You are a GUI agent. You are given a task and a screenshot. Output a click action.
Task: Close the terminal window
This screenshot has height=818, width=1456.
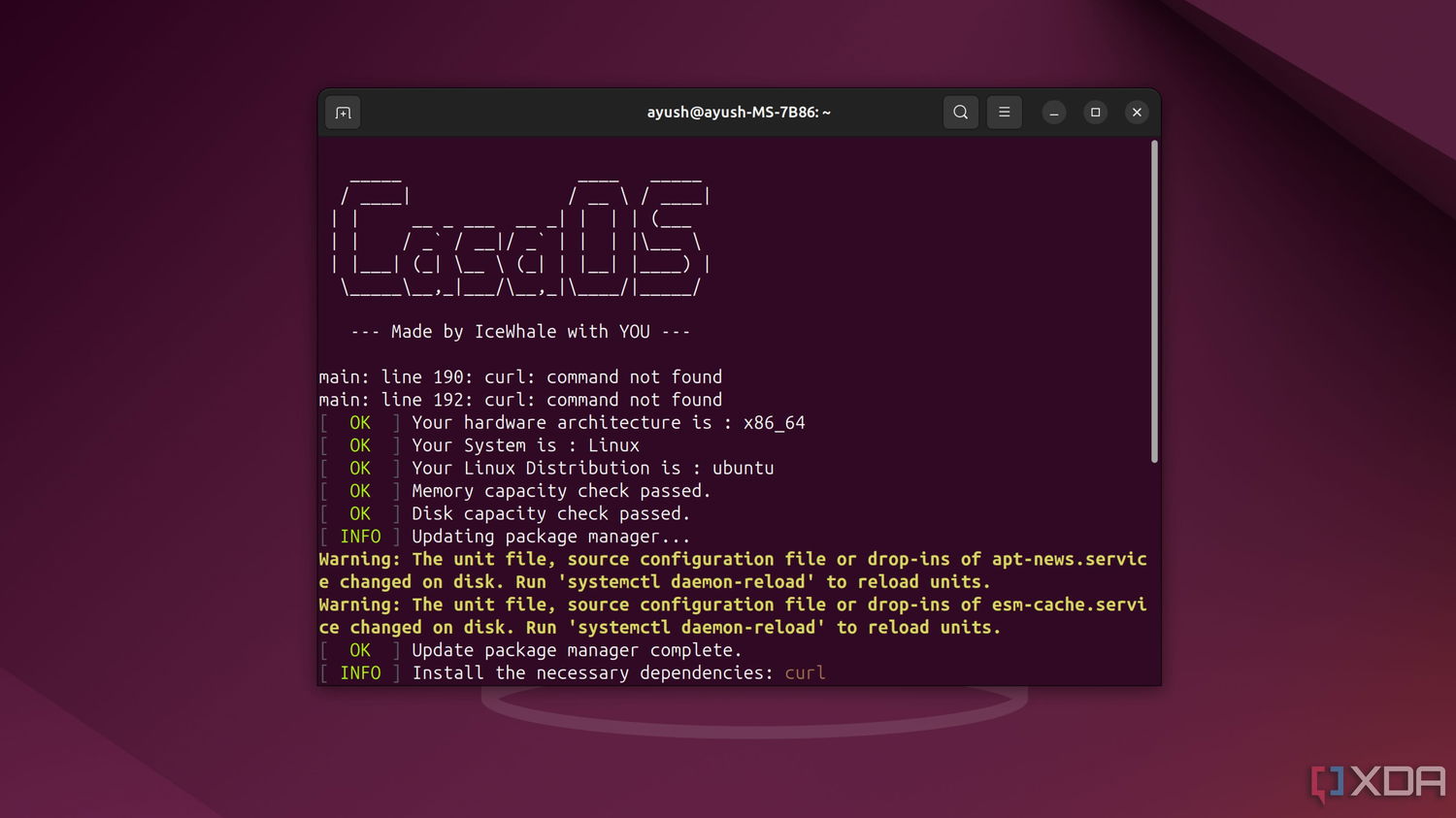click(1137, 113)
